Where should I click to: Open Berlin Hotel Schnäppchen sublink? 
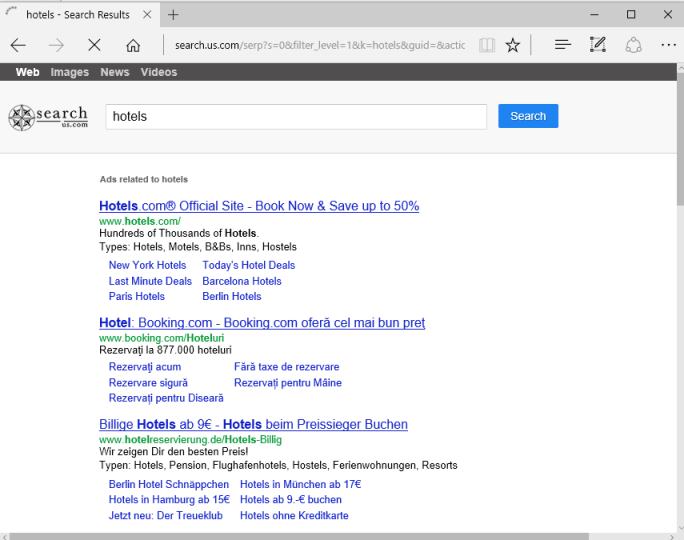tap(169, 485)
